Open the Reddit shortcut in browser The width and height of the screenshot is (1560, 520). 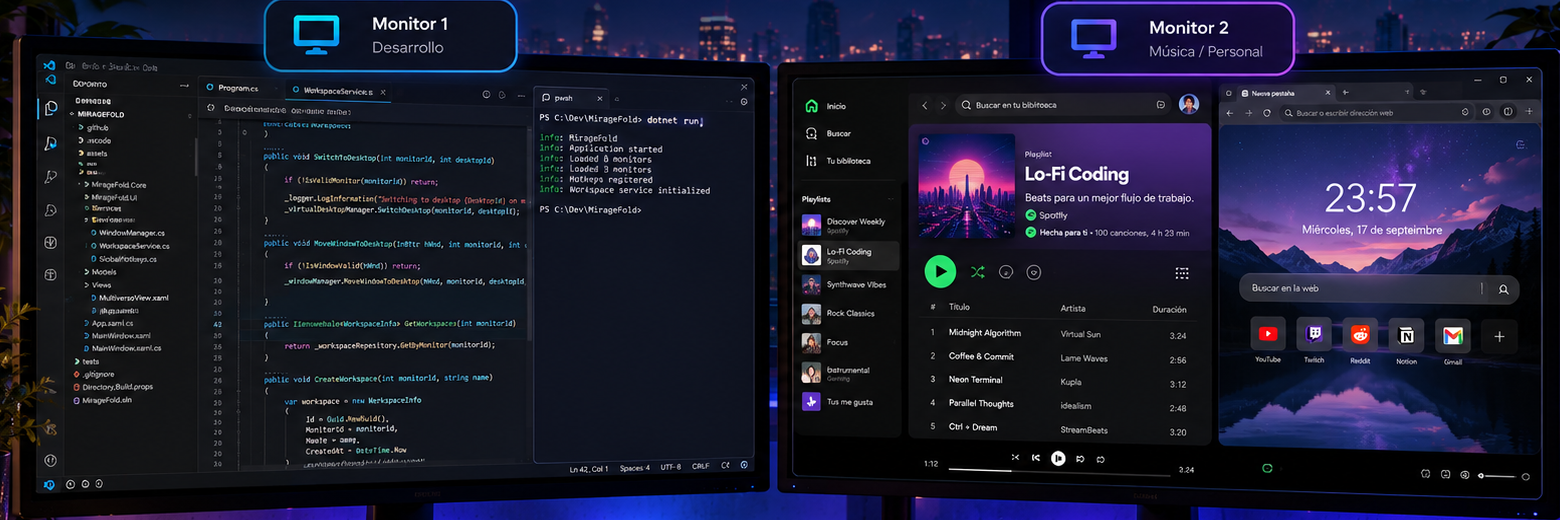[1360, 335]
